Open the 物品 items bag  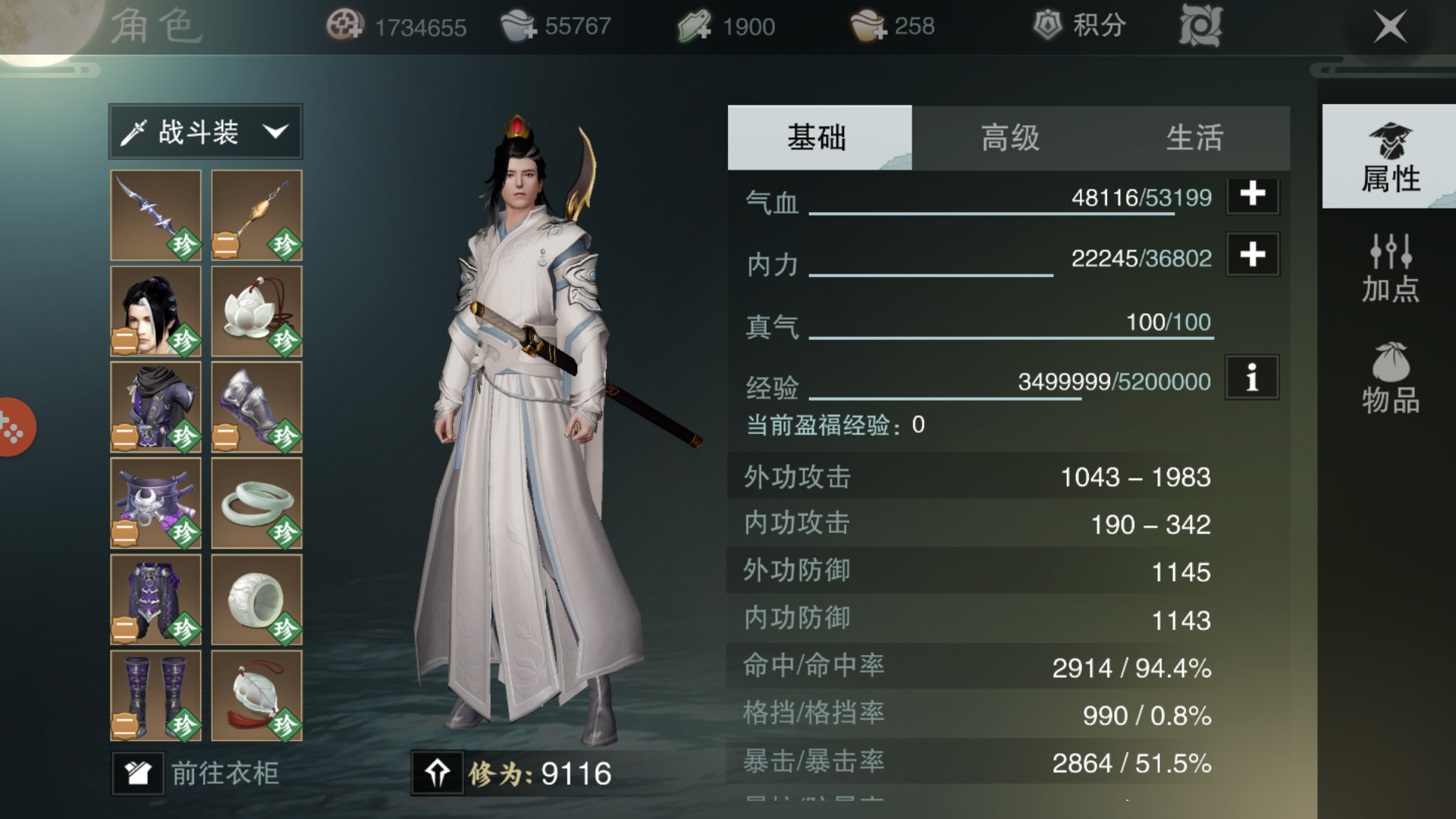click(1389, 378)
